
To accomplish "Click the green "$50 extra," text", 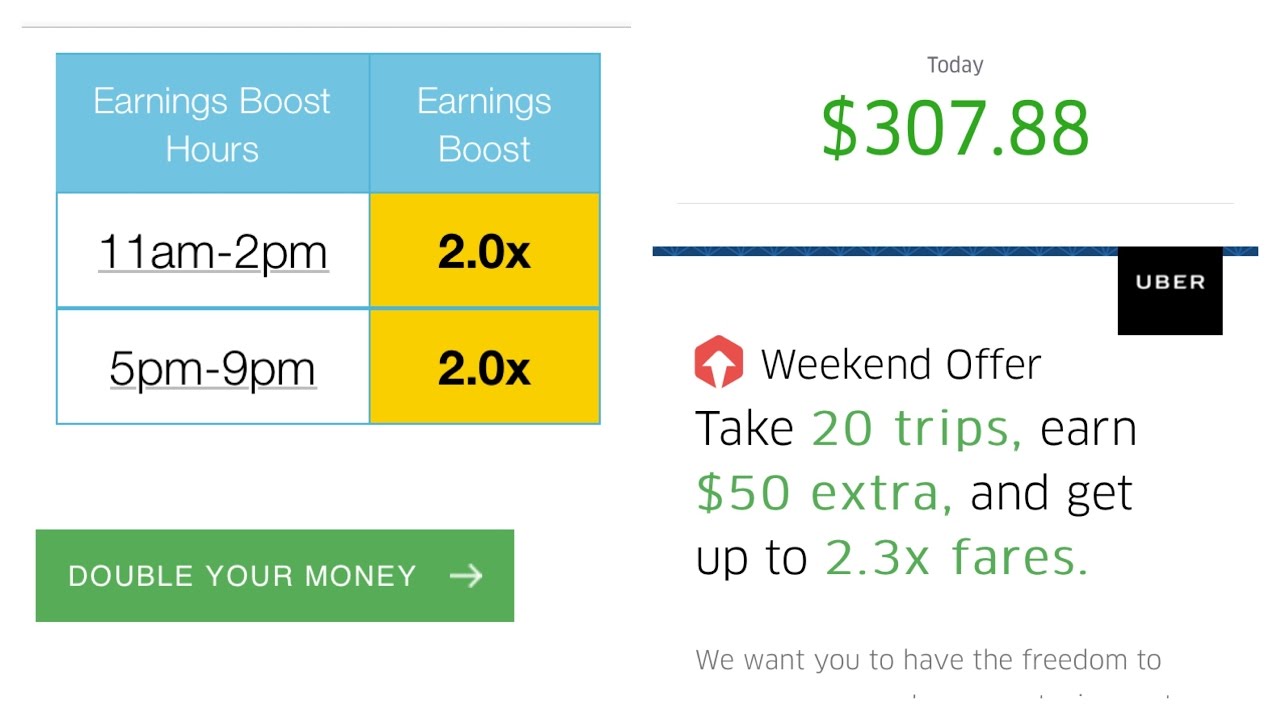I will click(823, 493).
